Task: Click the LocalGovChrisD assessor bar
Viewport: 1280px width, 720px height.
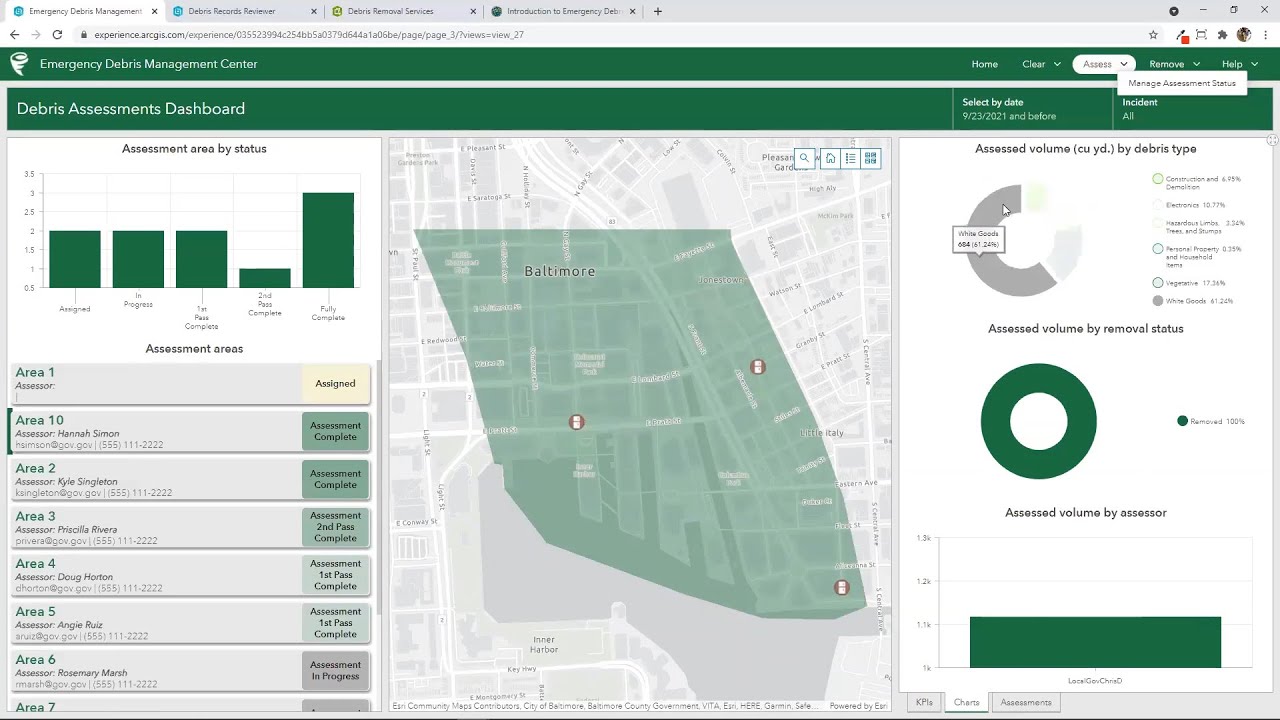Action: coord(1095,642)
